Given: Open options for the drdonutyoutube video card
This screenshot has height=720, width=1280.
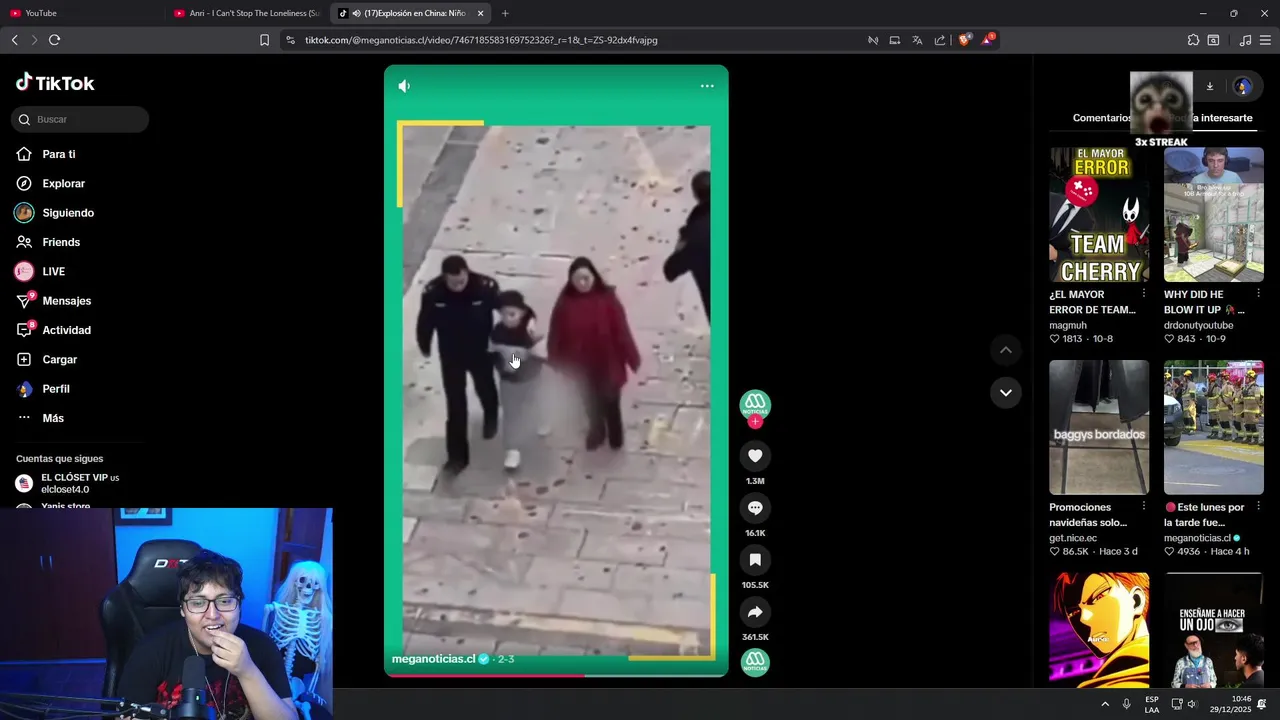Looking at the screenshot, I should [x=1258, y=293].
